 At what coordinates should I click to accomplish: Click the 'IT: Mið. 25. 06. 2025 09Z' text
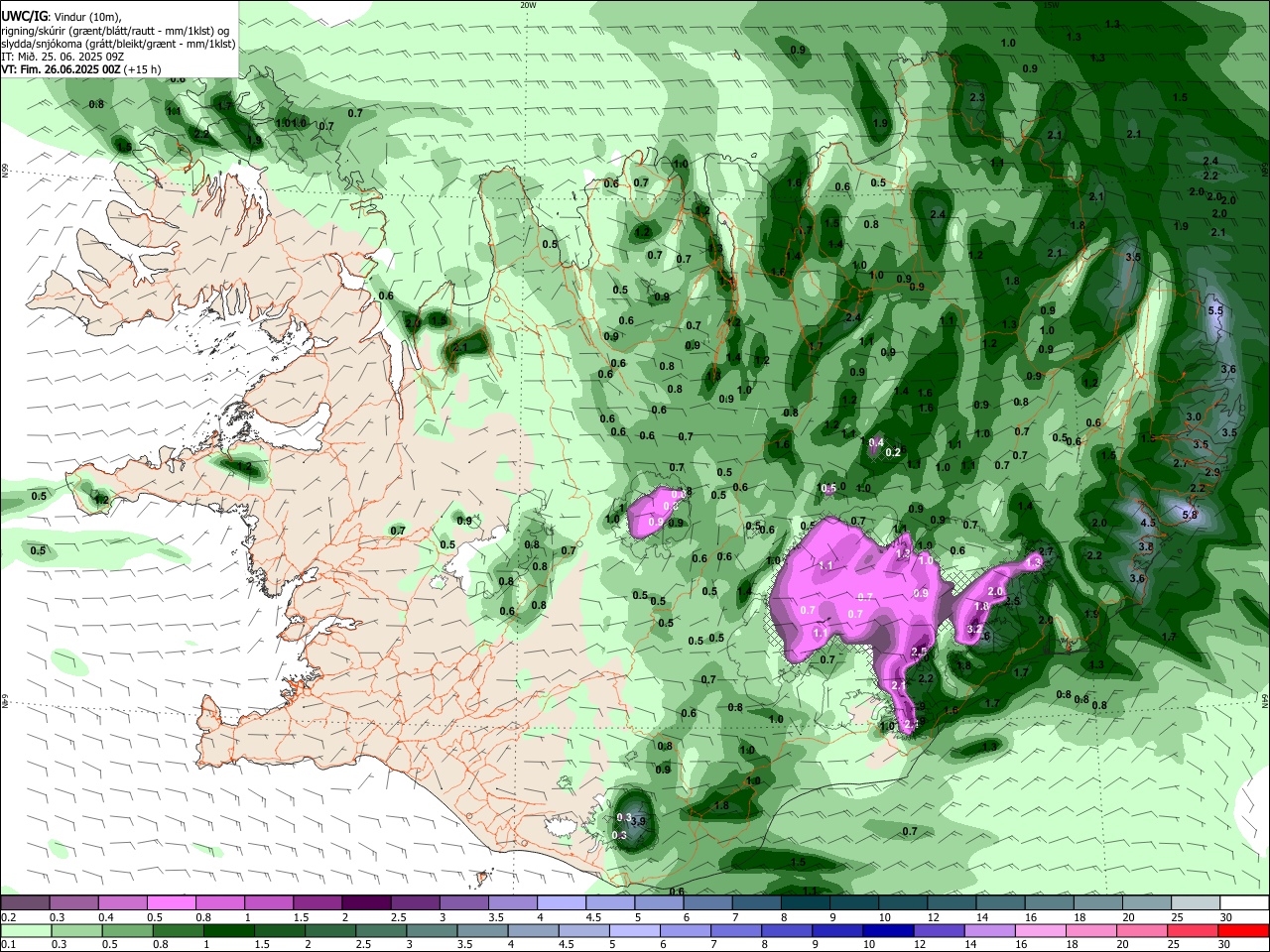click(x=61, y=57)
